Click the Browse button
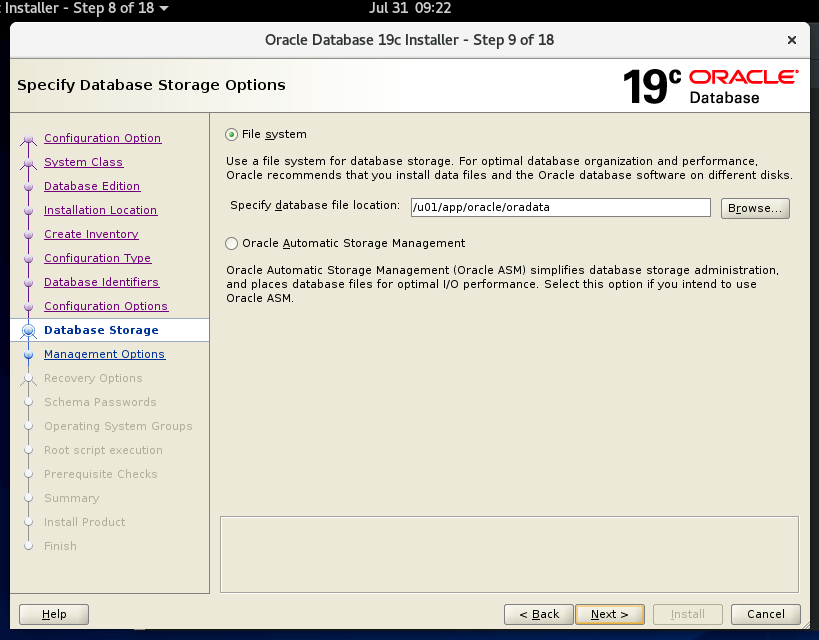 [755, 208]
